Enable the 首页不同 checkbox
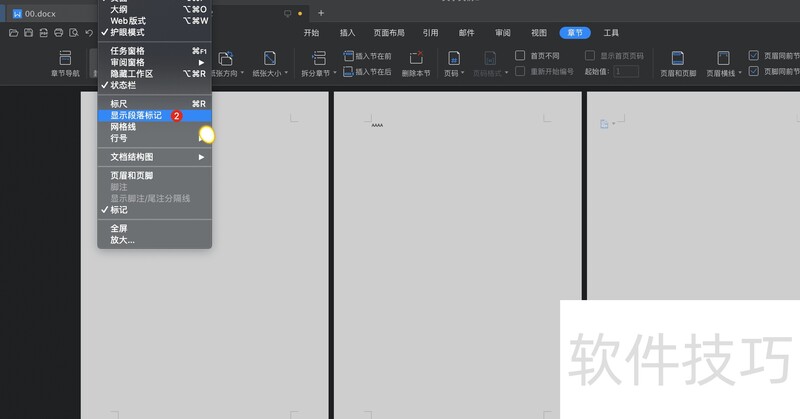The image size is (800, 419). [520, 56]
